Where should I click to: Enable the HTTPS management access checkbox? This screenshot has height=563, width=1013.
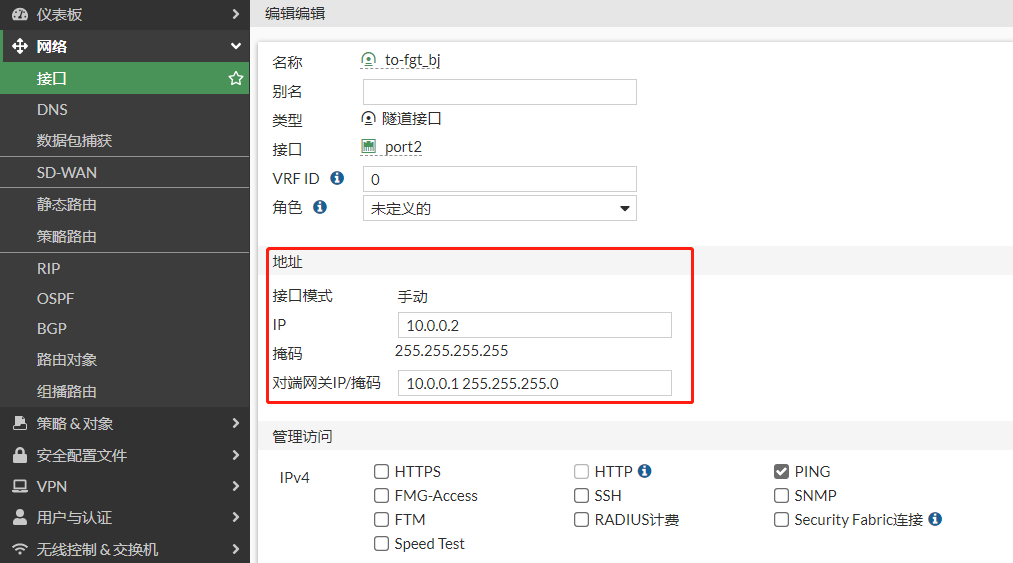381,471
